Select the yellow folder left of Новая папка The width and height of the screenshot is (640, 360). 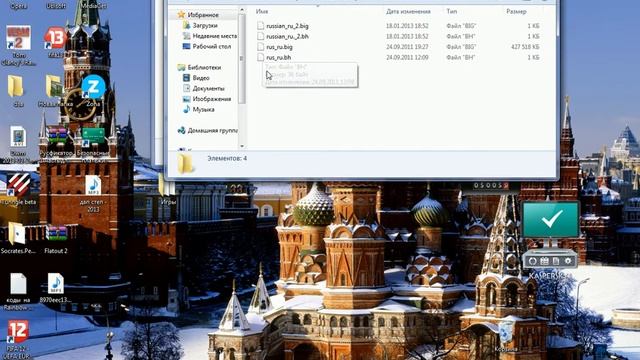point(17,91)
